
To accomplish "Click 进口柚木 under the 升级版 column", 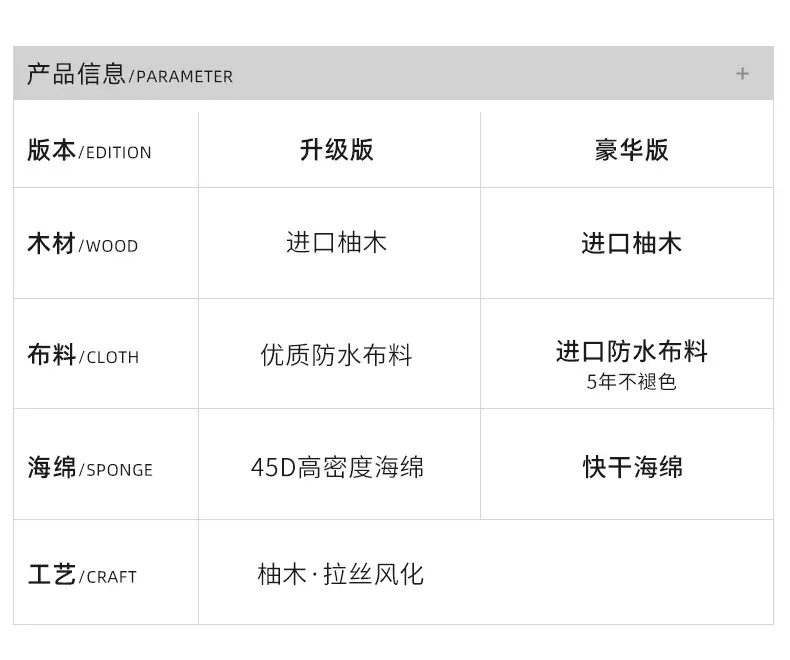I will coord(337,243).
